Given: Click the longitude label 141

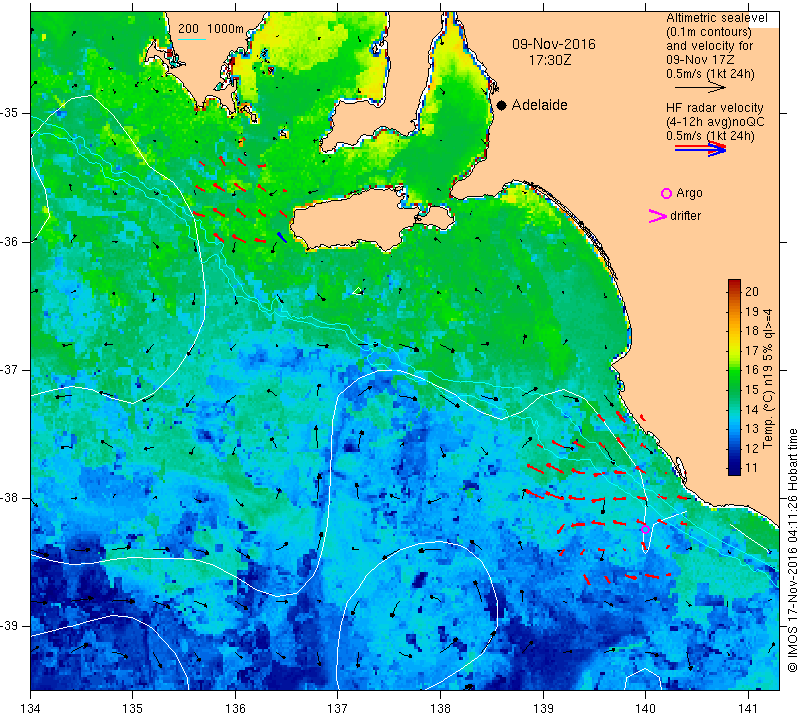Looking at the screenshot, I should 748,709.
